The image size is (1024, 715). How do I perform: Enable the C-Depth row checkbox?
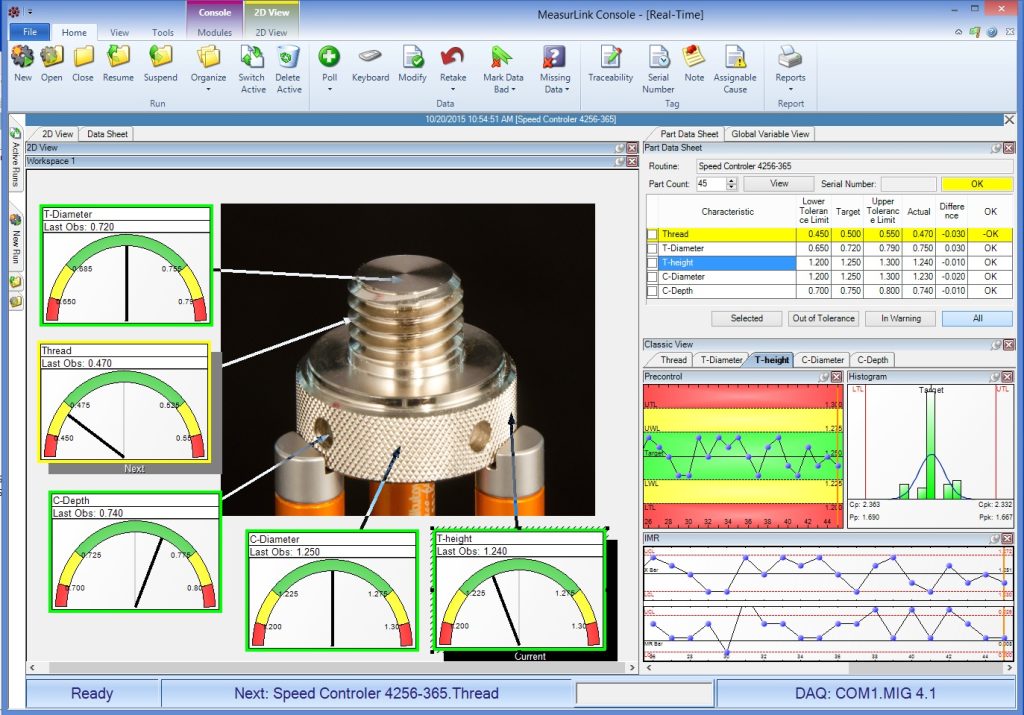(x=652, y=291)
